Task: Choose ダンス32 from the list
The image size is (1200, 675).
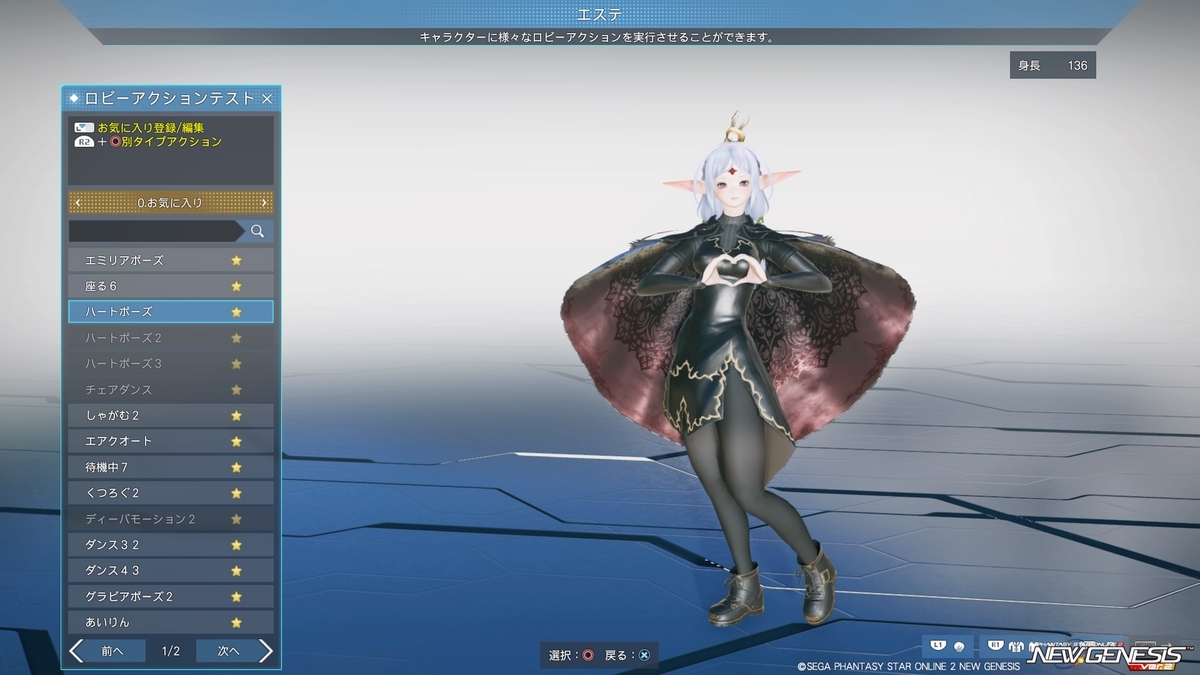Action: tap(170, 545)
